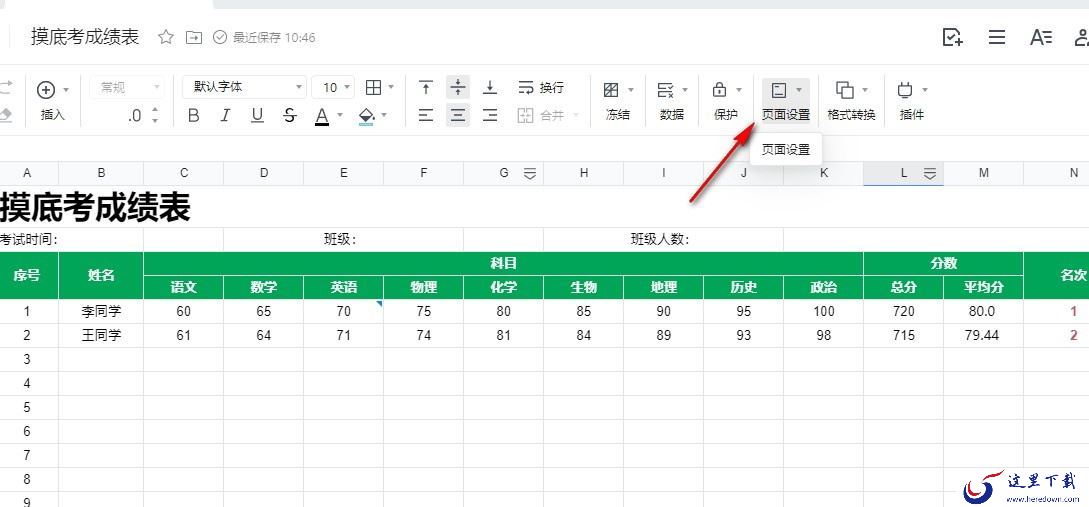Expand the borders dropdown arrow
Screen dimensions: 1089x507
[x=391, y=88]
